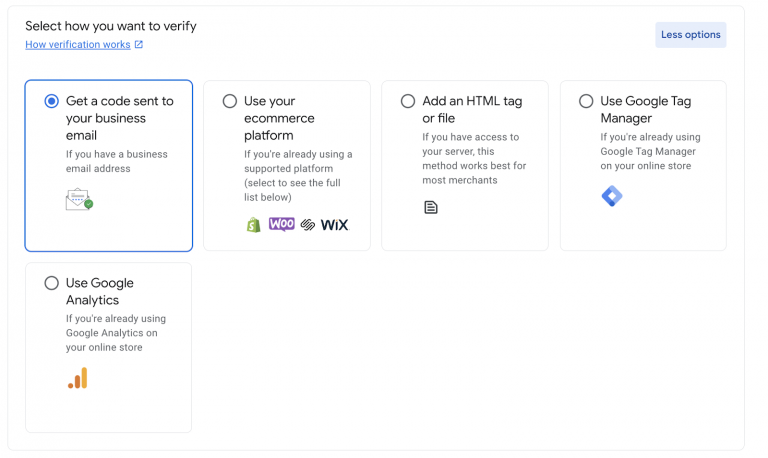The height and width of the screenshot is (458, 768).
Task: Collapse the list with Less options
Action: coord(690,35)
